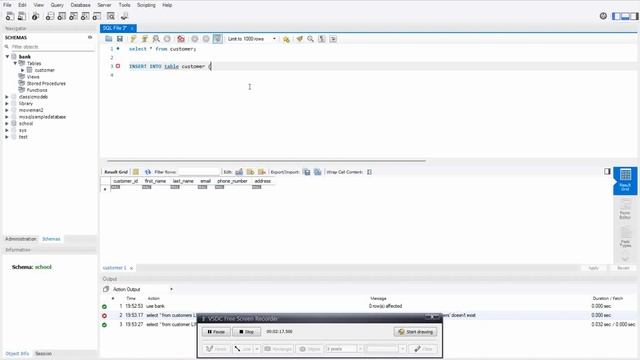This screenshot has height=360, width=640.
Task: Click Stop in VSDC Free Screen Recorder
Action: click(247, 332)
